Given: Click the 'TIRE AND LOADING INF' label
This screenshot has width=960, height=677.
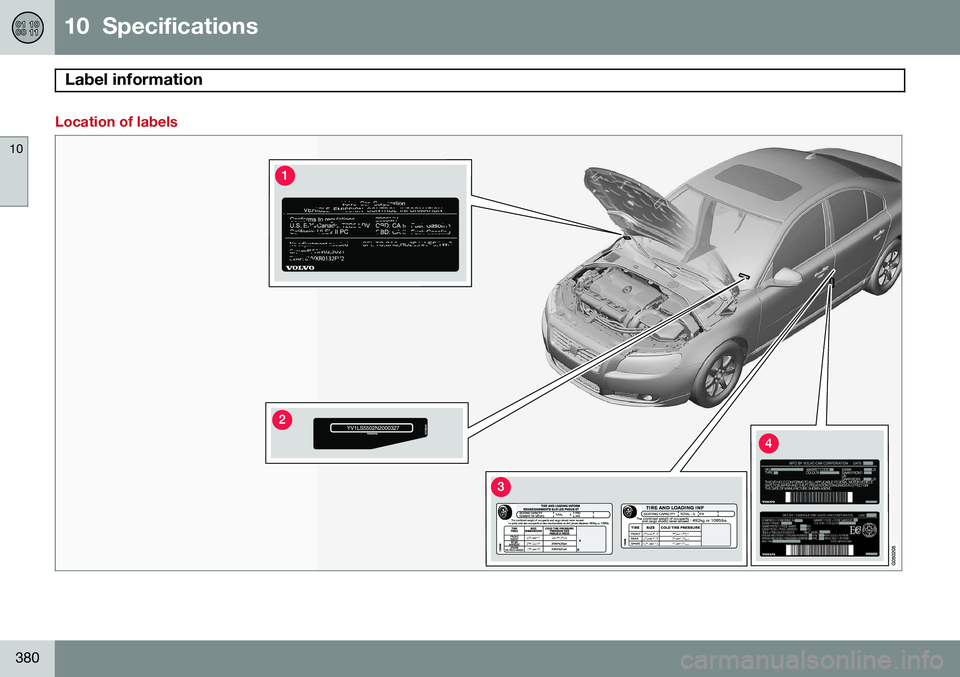Looking at the screenshot, I should (x=679, y=526).
